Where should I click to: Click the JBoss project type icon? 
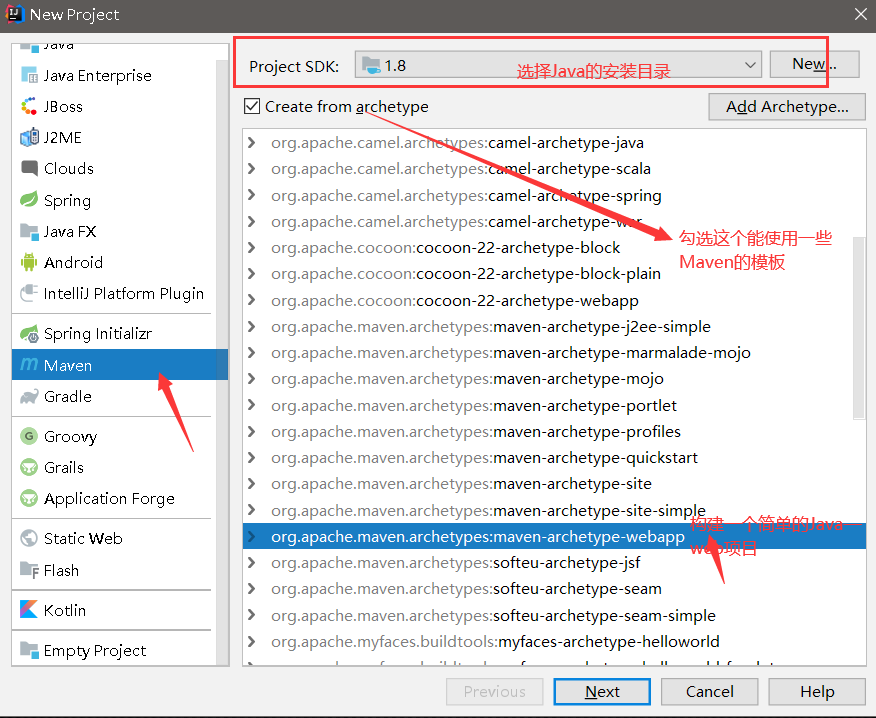coord(29,106)
